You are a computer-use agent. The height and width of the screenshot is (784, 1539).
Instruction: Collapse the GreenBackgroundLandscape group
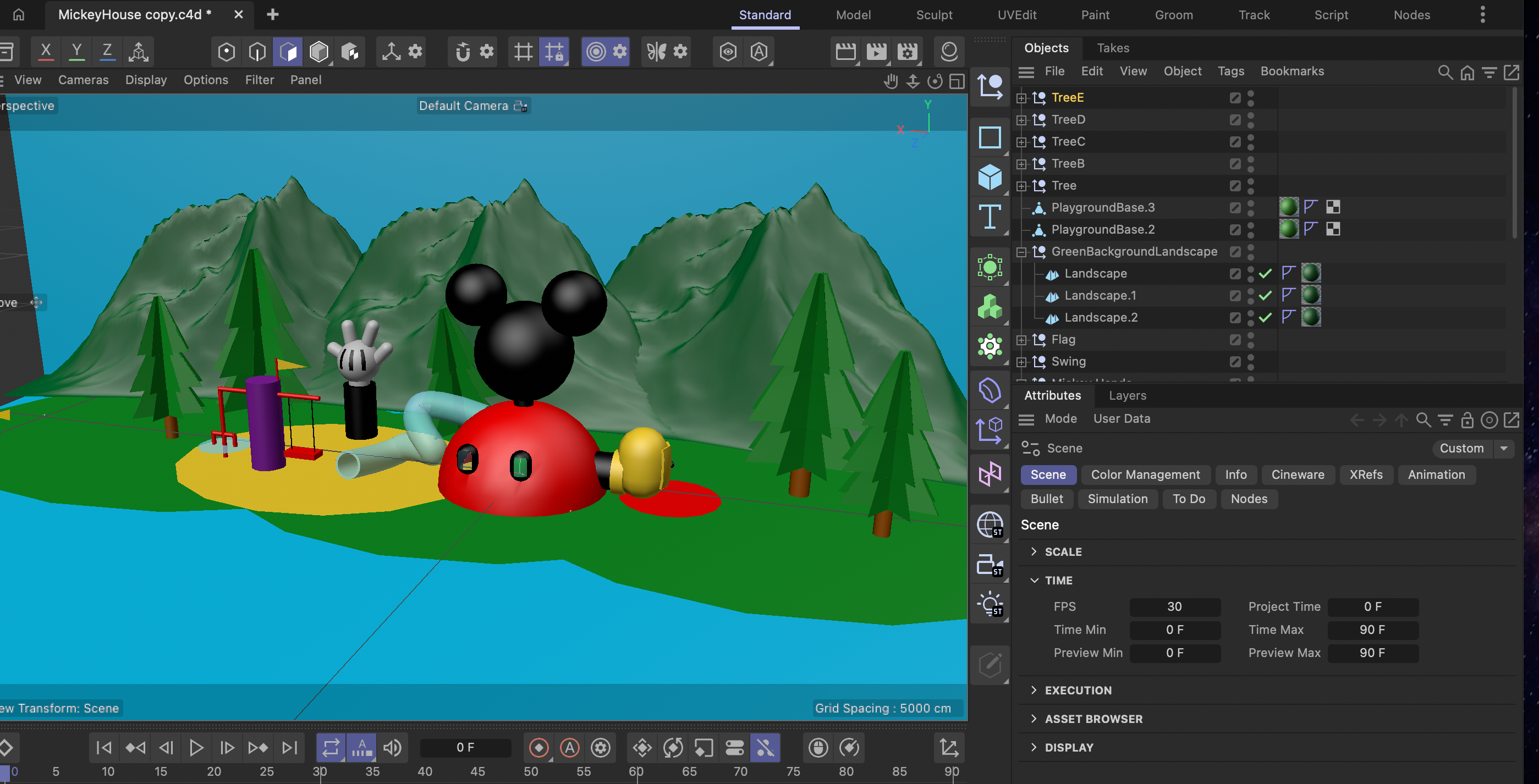1021,252
